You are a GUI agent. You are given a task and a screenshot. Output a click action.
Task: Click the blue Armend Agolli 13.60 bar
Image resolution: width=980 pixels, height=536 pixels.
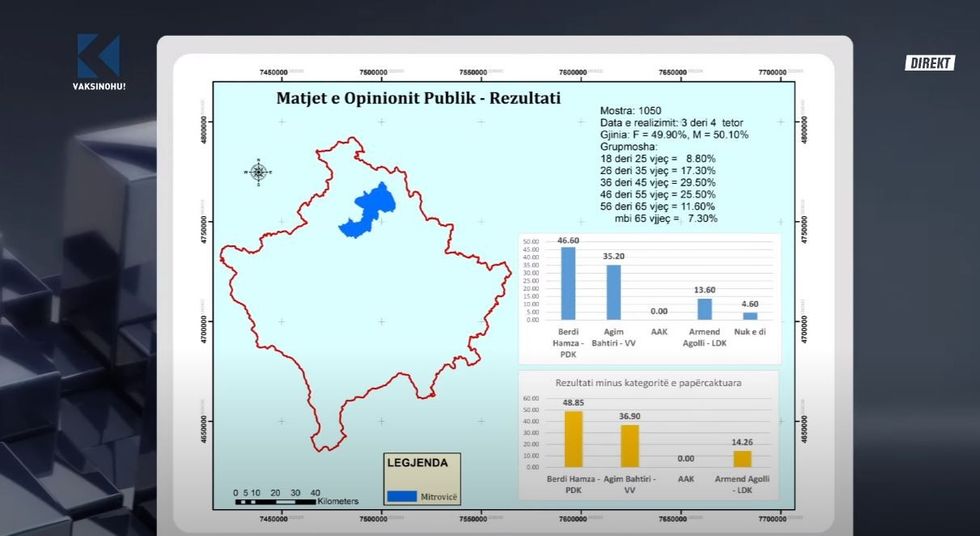point(705,309)
